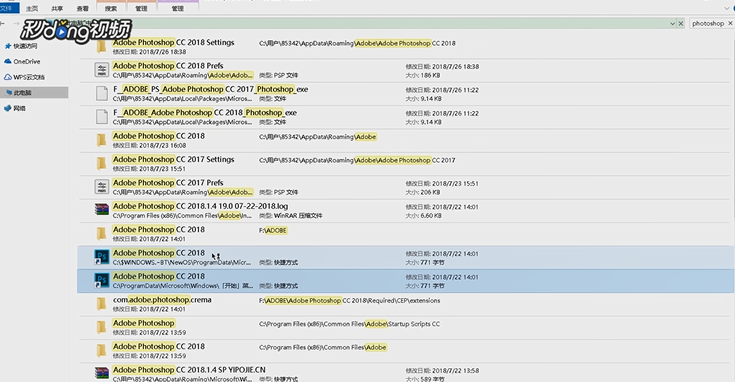
Task: Click the size value 589 字节
Action: point(432,379)
